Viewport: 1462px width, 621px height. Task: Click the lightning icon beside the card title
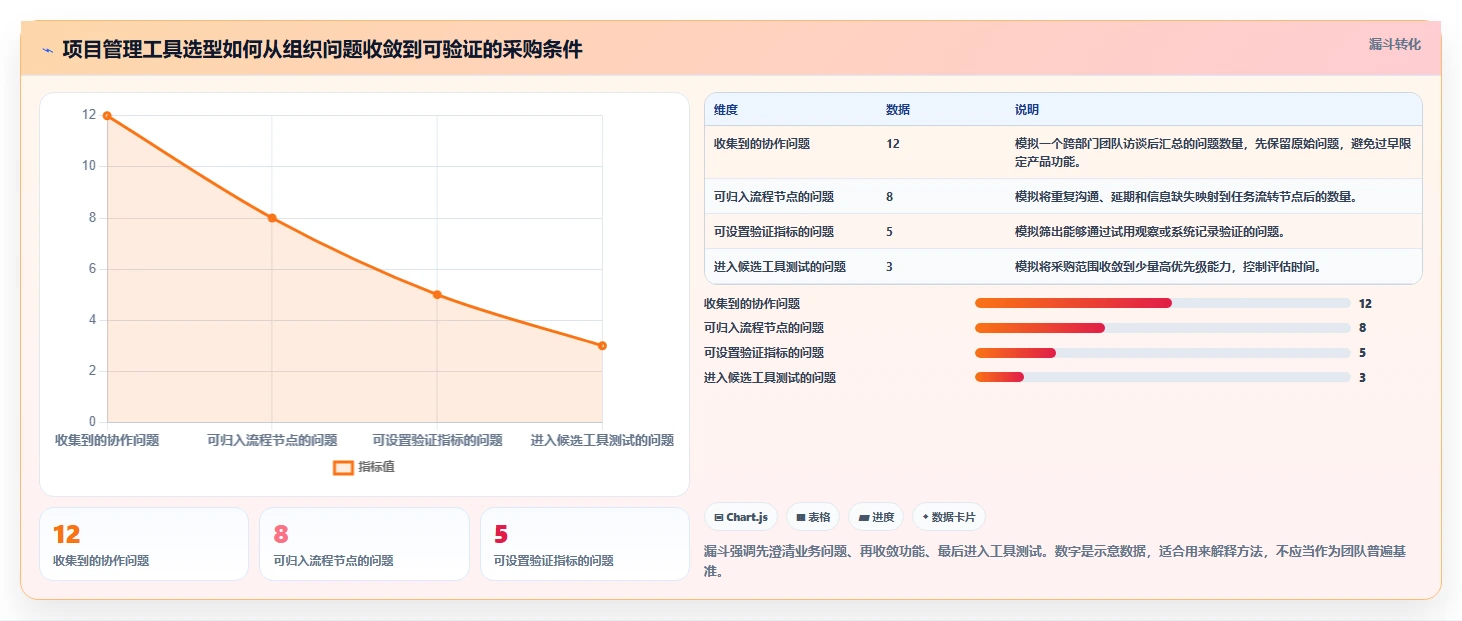[x=47, y=50]
